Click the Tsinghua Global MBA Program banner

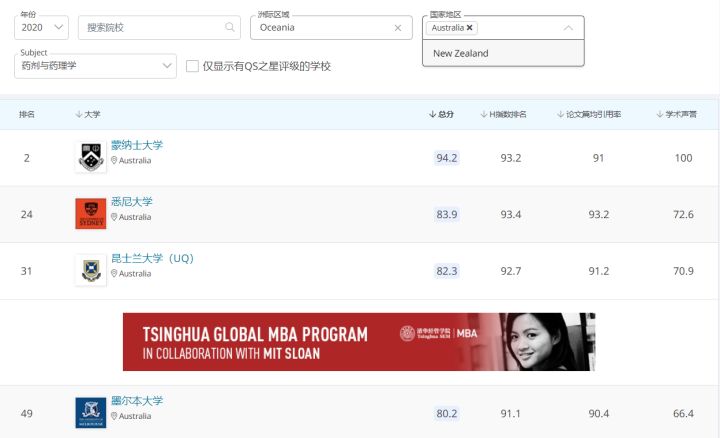click(359, 342)
